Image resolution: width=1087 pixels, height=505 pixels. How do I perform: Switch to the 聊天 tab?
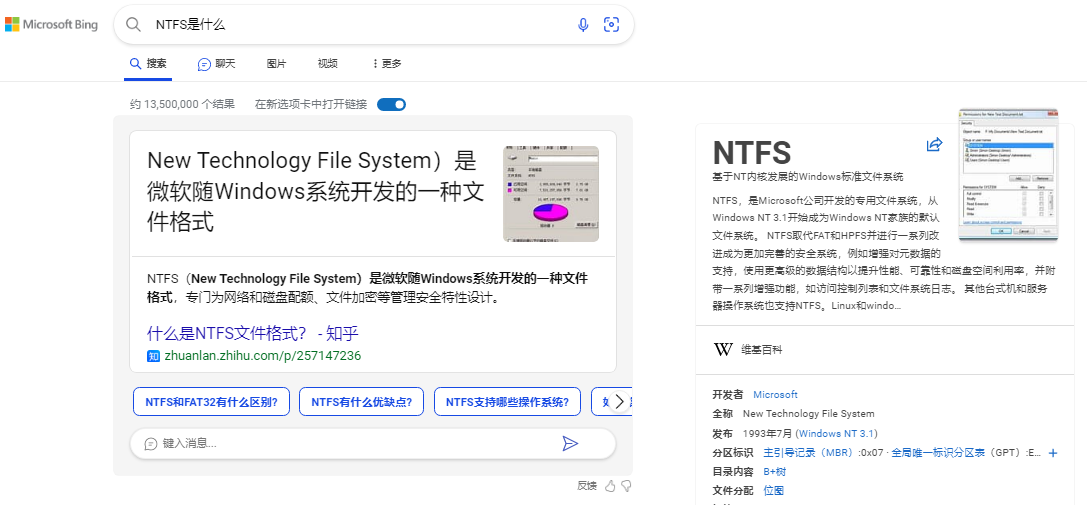216,64
